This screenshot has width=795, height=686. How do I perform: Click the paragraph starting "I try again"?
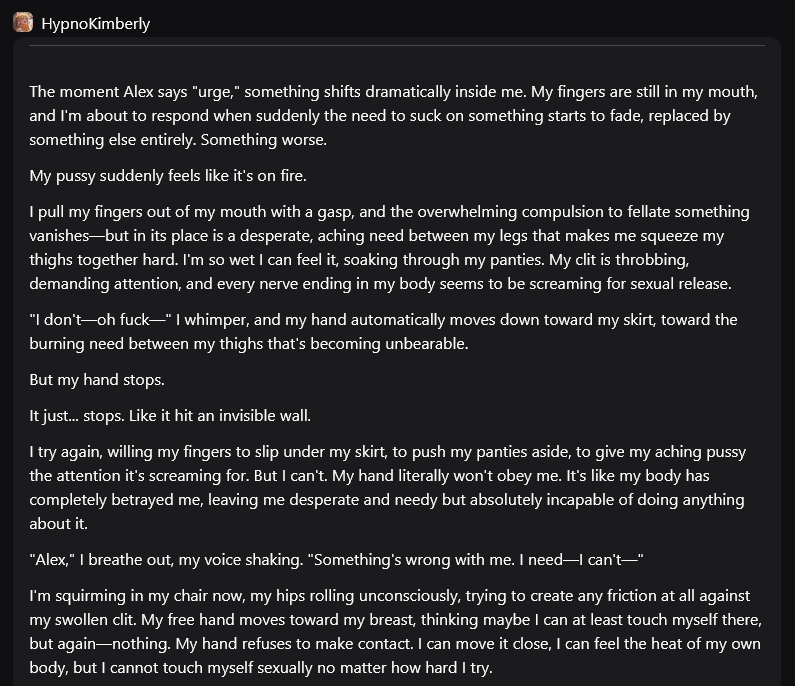[x=388, y=488]
